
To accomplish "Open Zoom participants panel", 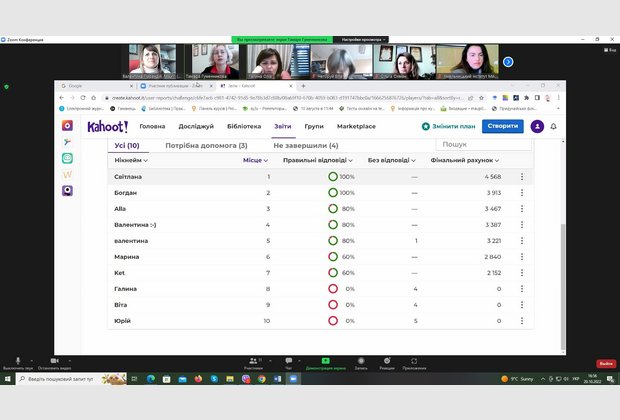I will [253, 362].
